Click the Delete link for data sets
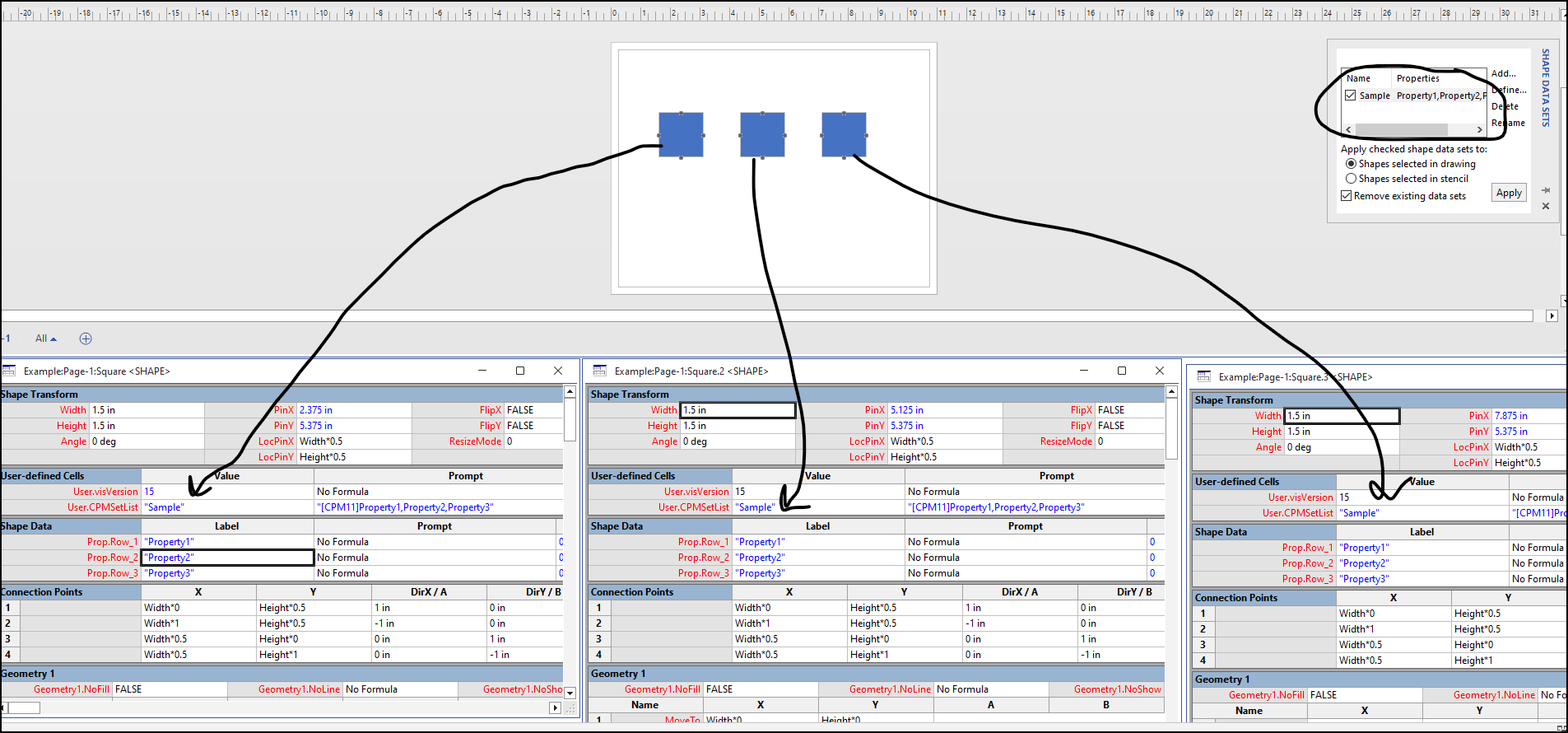The height and width of the screenshot is (733, 1568). (x=1505, y=106)
